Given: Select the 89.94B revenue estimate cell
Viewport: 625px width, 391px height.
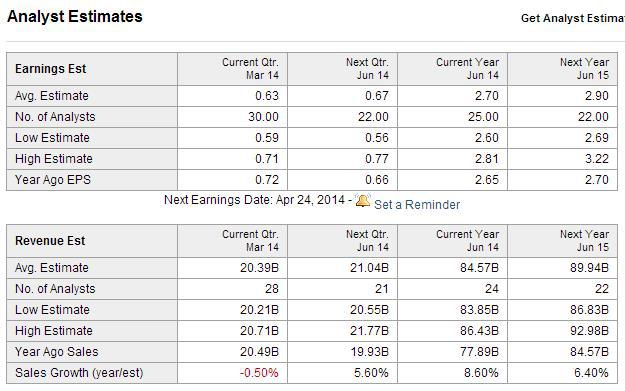Looking at the screenshot, I should [563, 268].
